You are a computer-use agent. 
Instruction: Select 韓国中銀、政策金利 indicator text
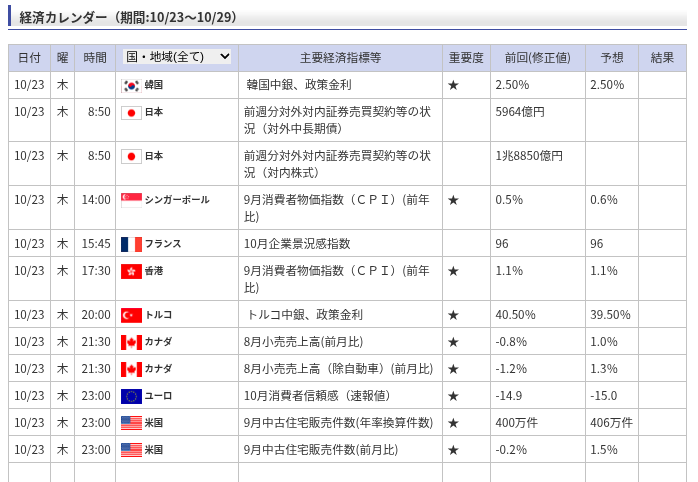pyautogui.click(x=298, y=85)
